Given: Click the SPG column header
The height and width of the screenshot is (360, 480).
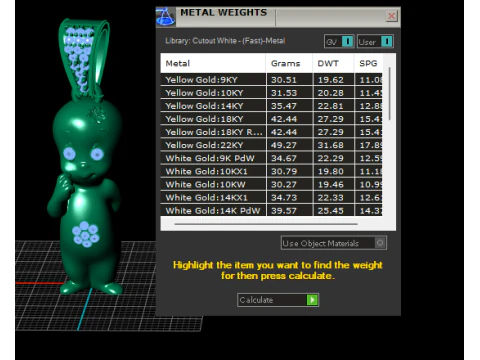Looking at the screenshot, I should [368, 63].
